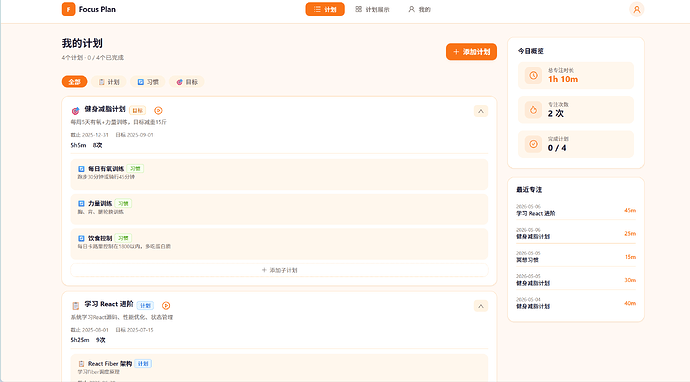Collapse the 健身减脂计划 card
Viewport: 690px width, 382px height.
point(481,111)
